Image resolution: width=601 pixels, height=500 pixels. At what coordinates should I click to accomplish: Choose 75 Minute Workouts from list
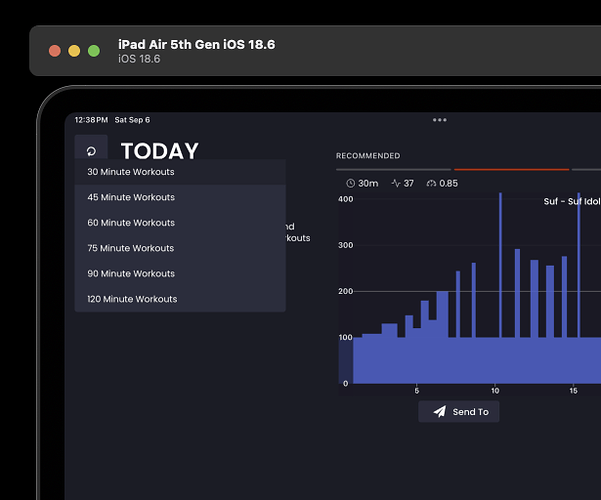(180, 248)
